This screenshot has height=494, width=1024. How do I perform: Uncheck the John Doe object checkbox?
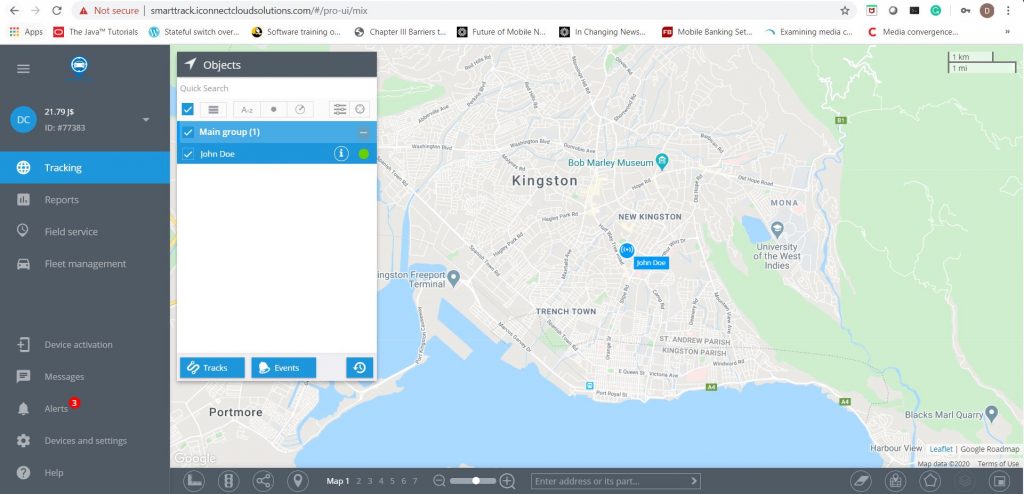pos(188,154)
